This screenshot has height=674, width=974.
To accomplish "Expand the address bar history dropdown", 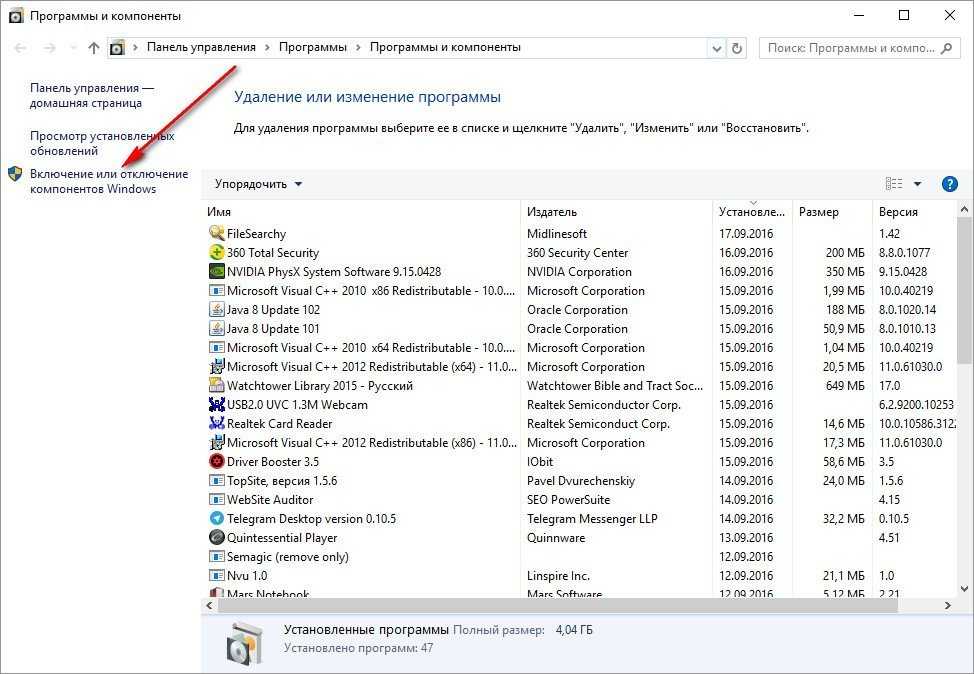I will [x=716, y=47].
